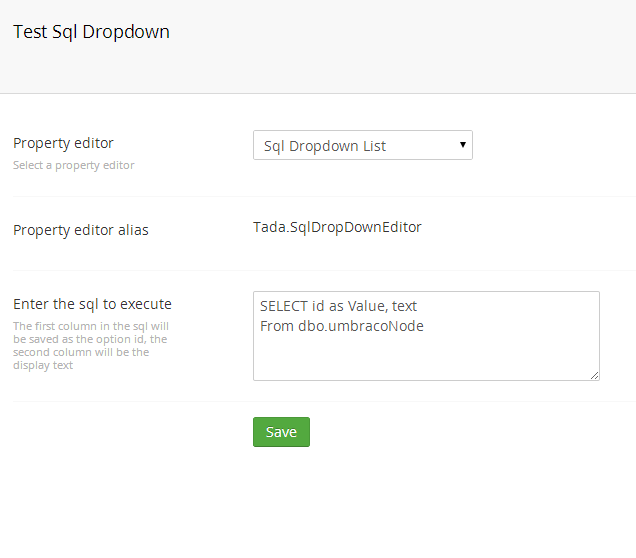636x558 pixels.
Task: Click the From dbo.umbracoNode line
Action: click(342, 326)
